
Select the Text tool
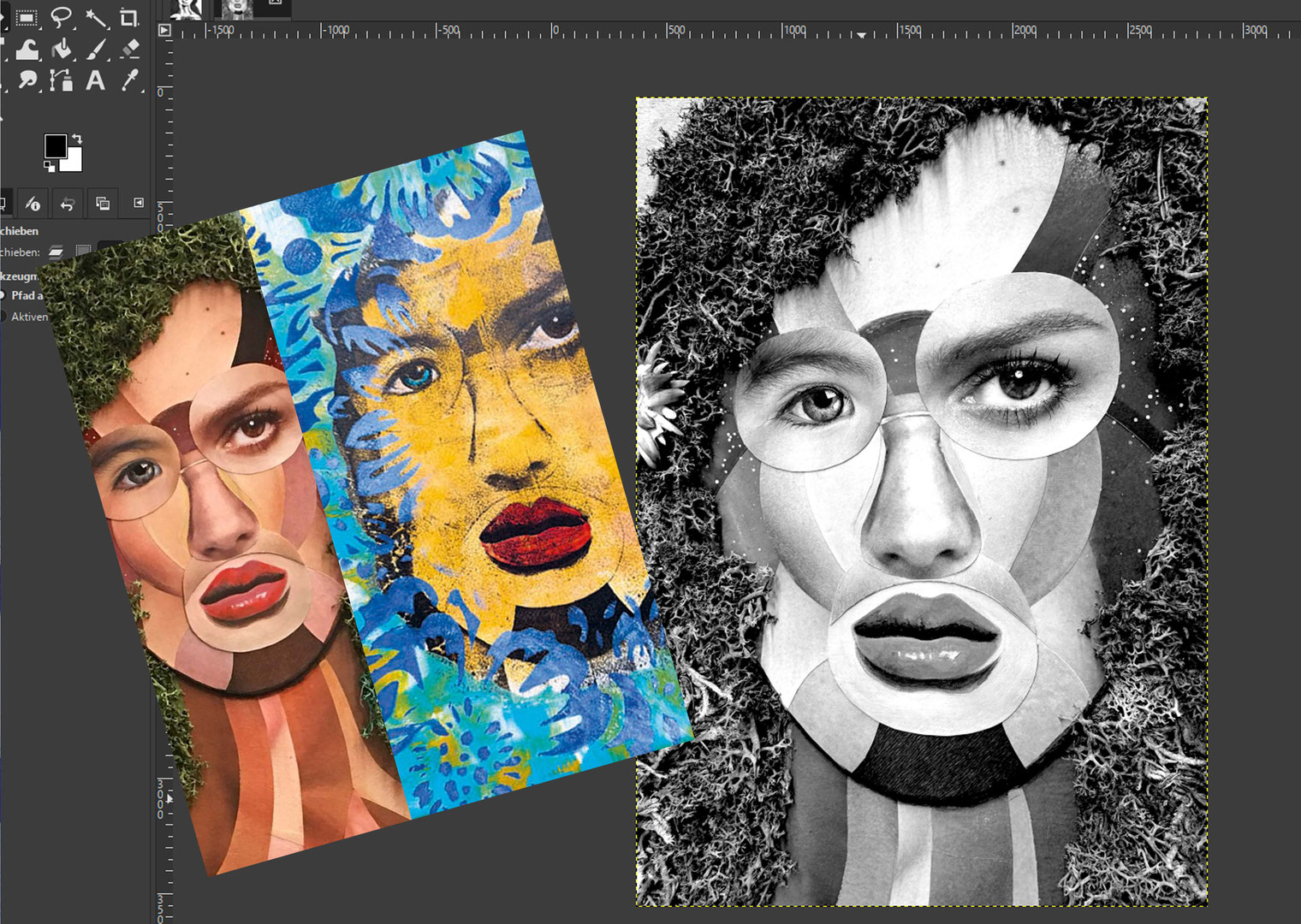point(96,80)
